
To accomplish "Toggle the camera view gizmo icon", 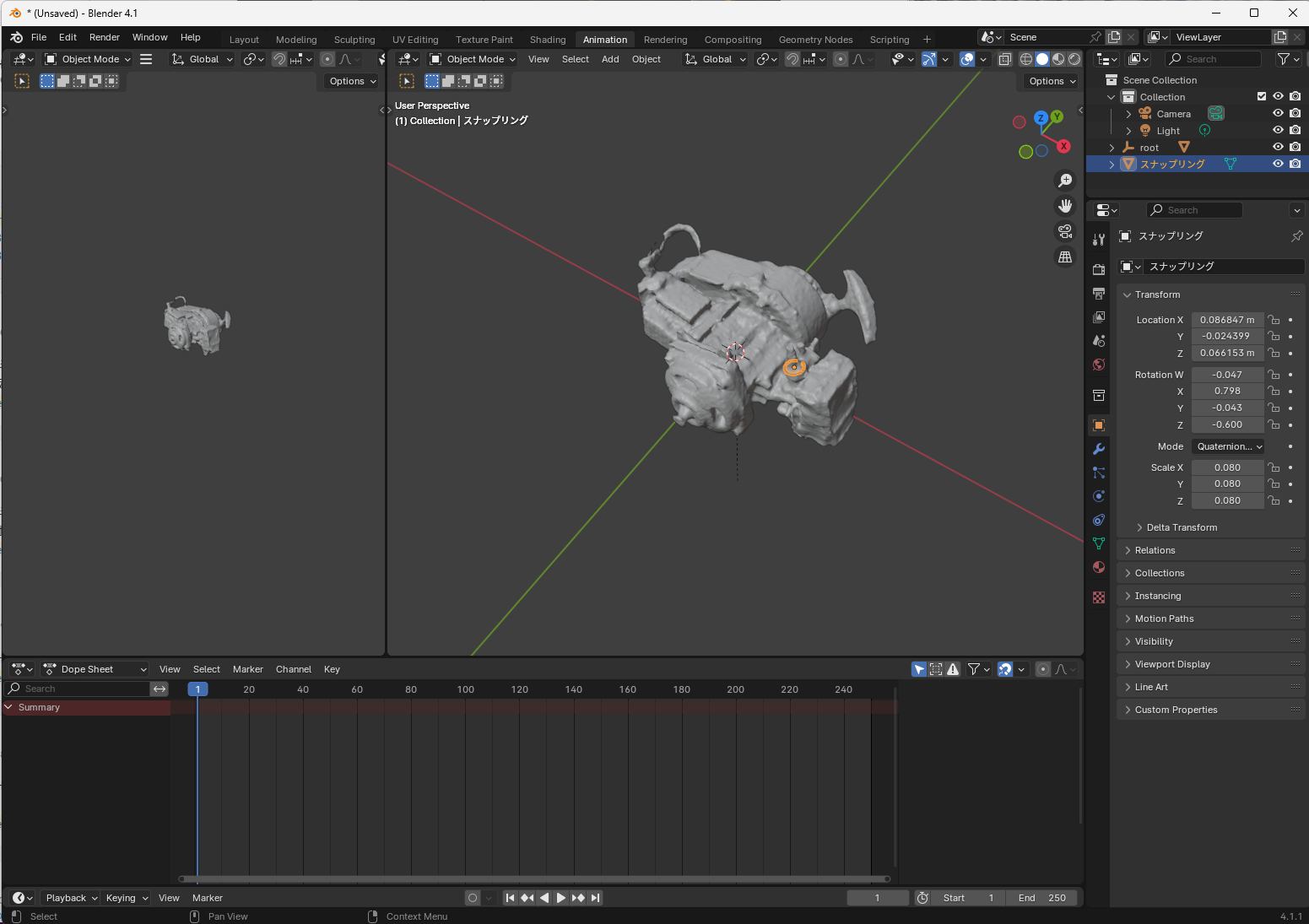I will 1065,231.
